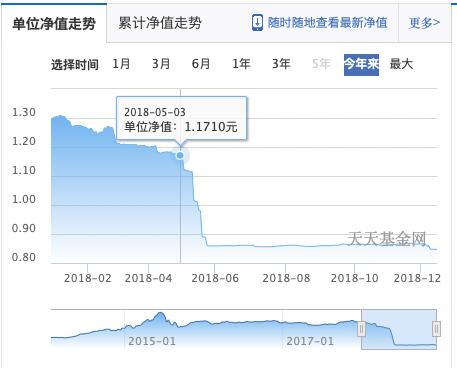This screenshot has width=457, height=368.
Task: Select the 3年 time range
Action: click(x=281, y=64)
